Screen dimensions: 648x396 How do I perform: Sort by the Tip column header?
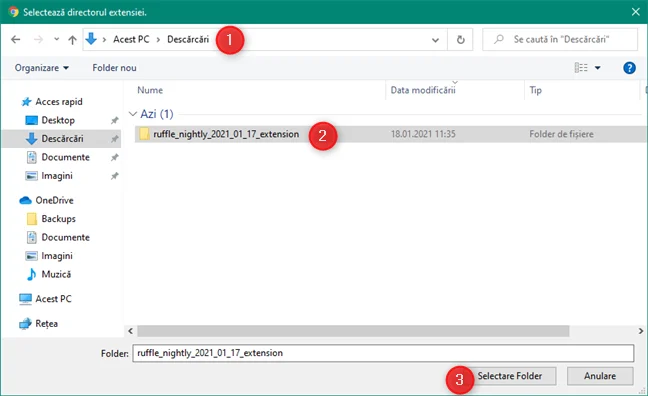click(x=536, y=90)
